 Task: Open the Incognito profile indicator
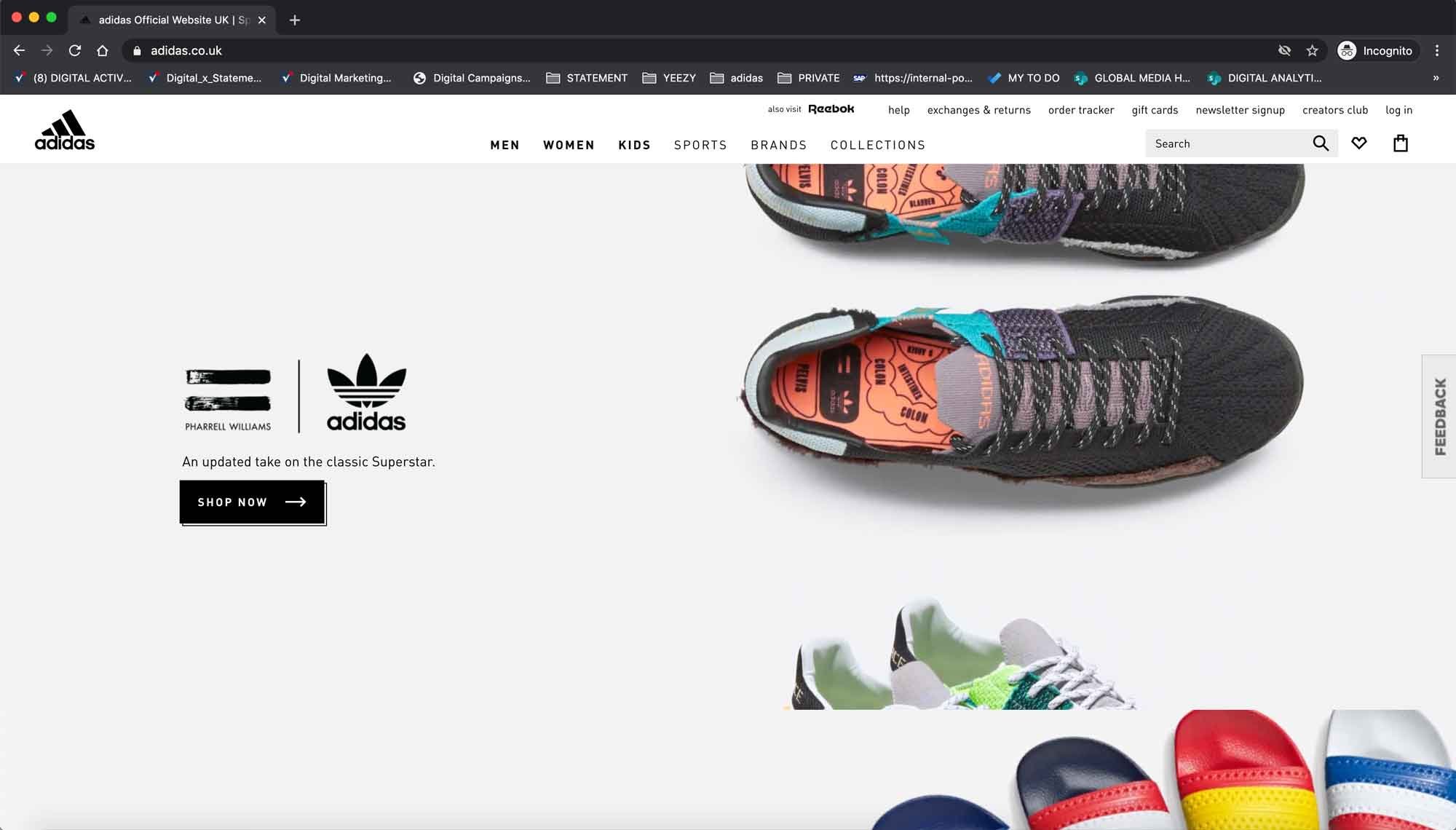pyautogui.click(x=1376, y=50)
